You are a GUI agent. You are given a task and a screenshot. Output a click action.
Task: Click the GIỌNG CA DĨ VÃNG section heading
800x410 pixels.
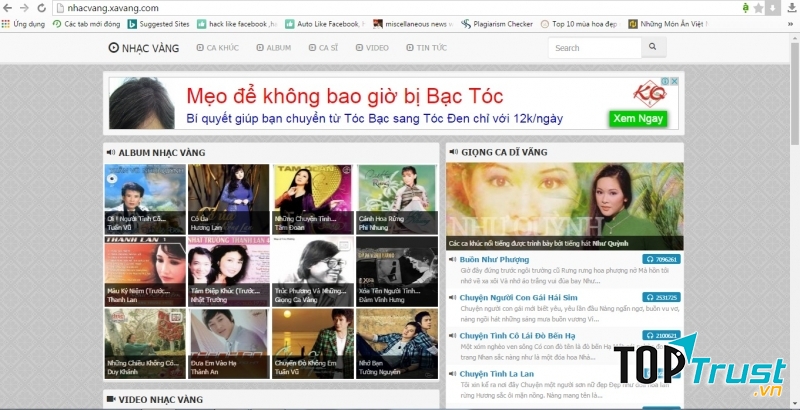tap(504, 152)
